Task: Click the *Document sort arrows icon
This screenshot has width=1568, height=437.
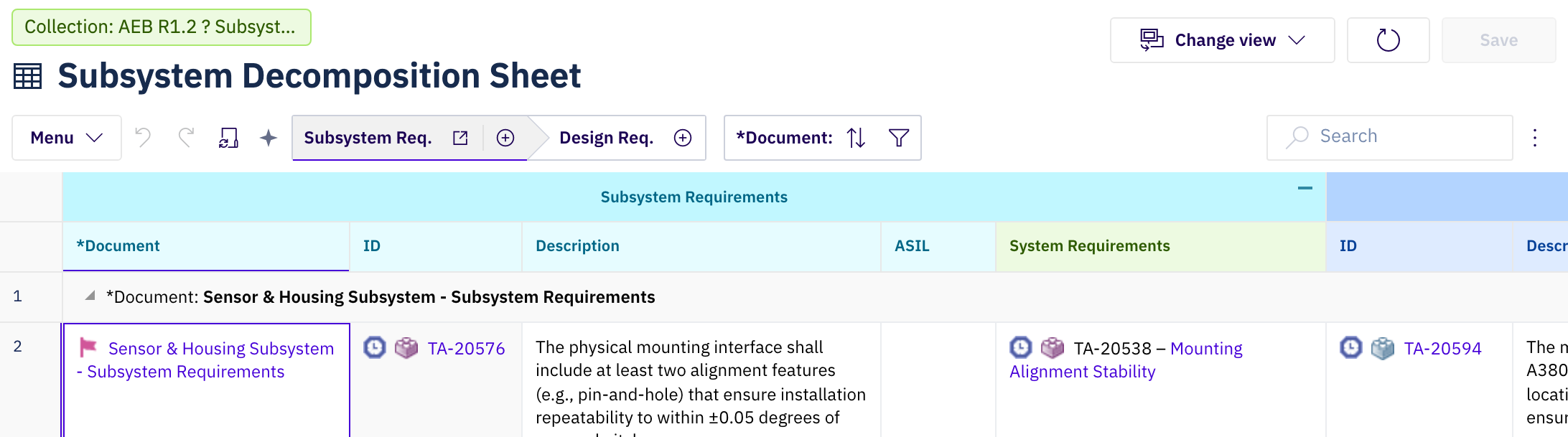Action: tap(856, 138)
